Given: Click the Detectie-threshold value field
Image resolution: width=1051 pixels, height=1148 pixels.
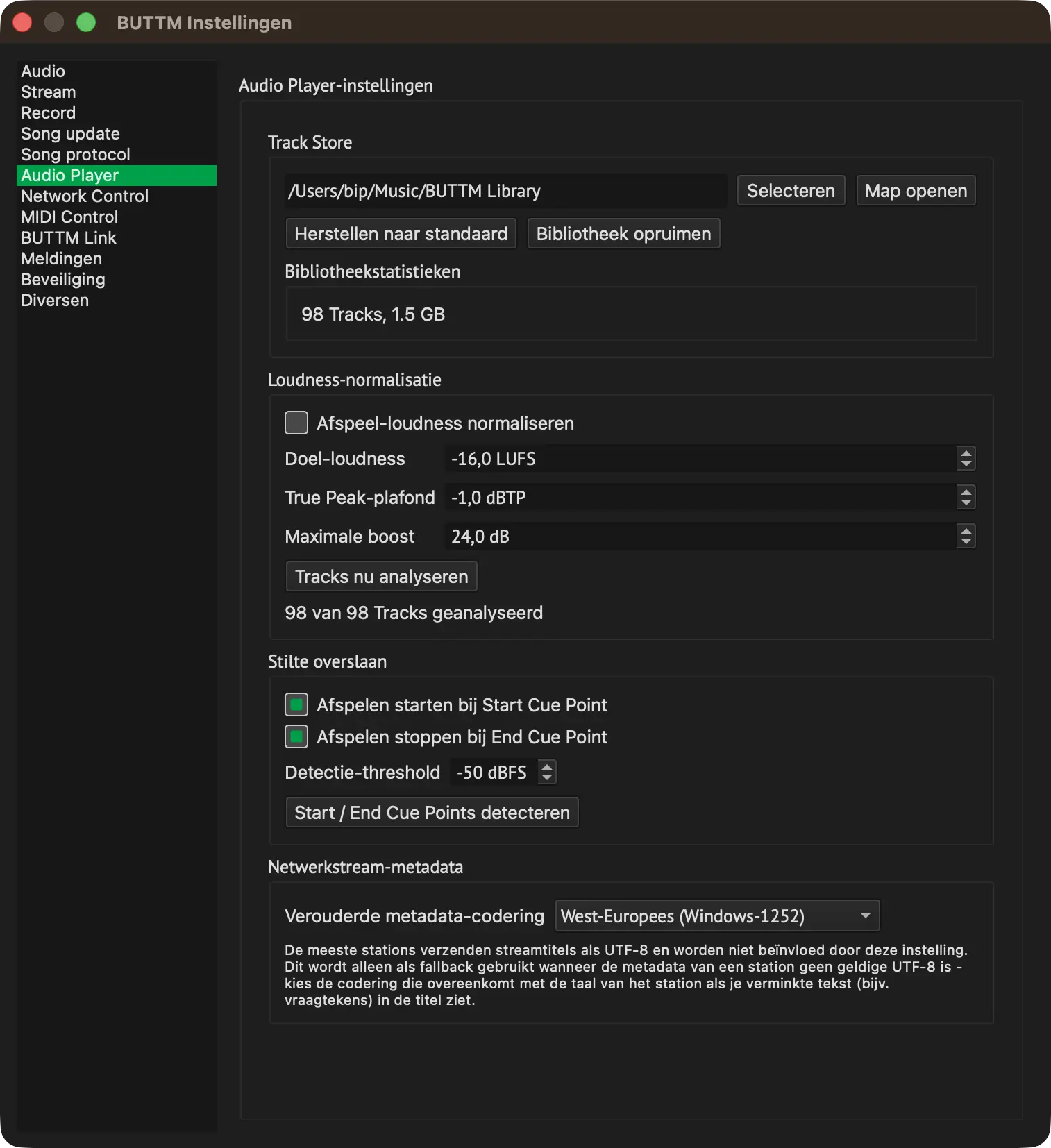Looking at the screenshot, I should (x=493, y=773).
